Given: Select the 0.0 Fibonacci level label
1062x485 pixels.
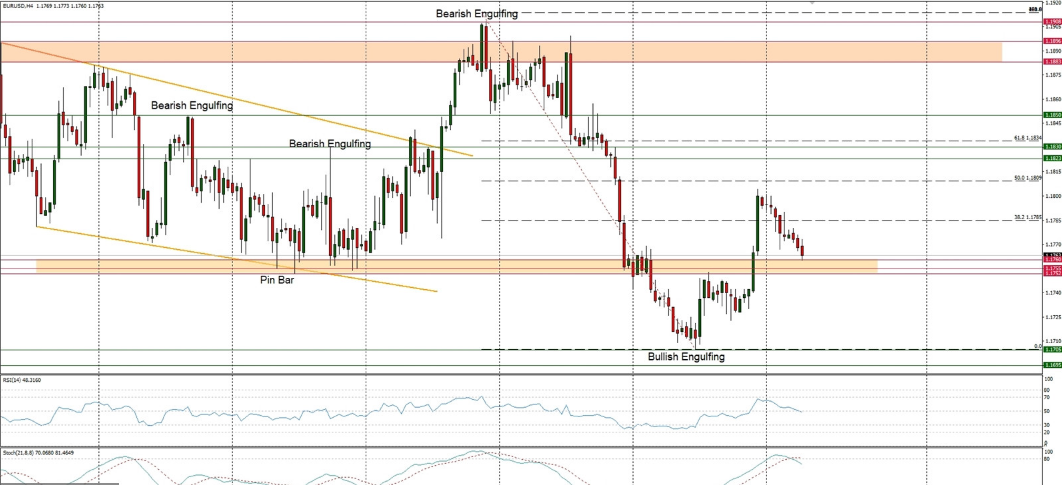Looking at the screenshot, I should point(1037,346).
